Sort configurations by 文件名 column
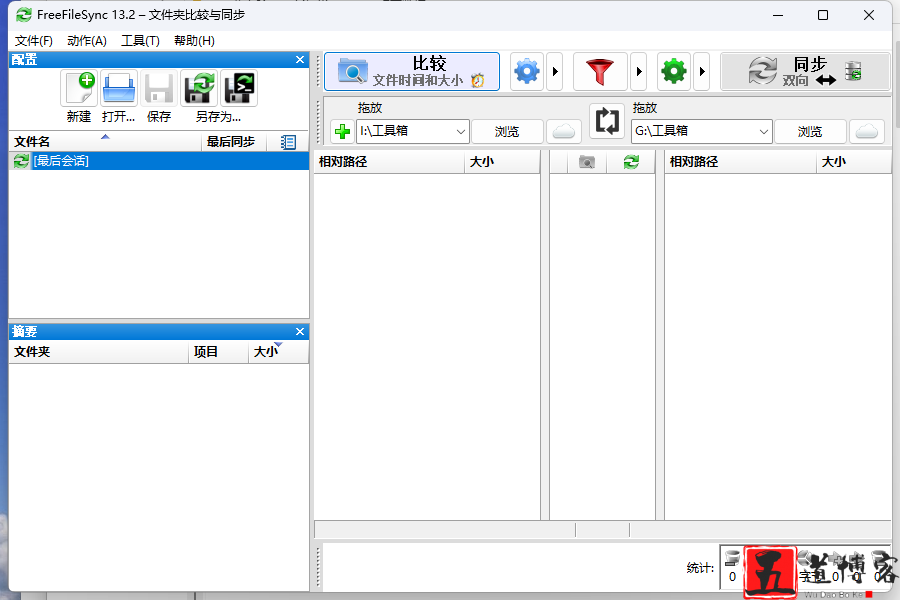The height and width of the screenshot is (600, 900). [105, 141]
